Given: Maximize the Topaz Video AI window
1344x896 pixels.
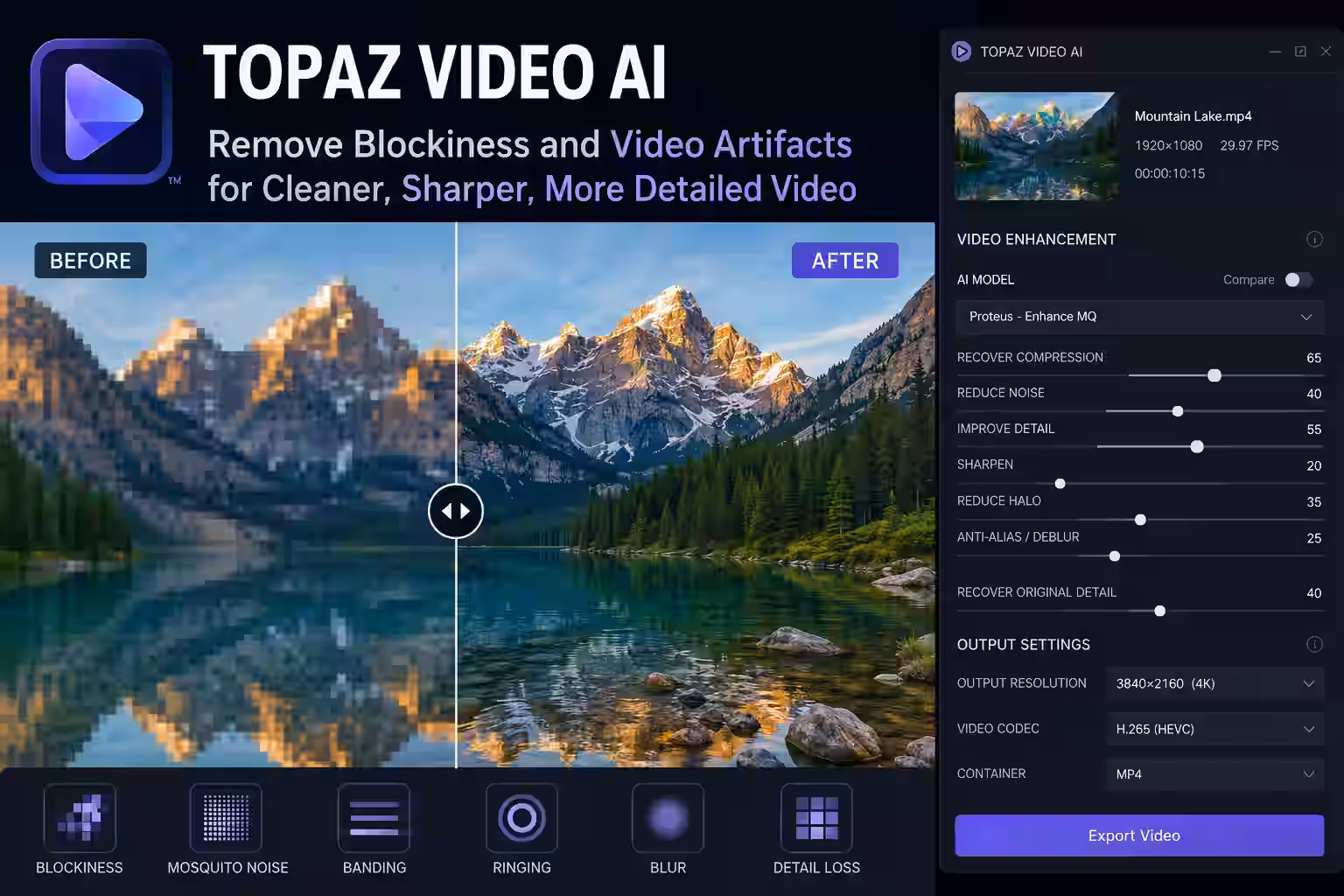Looking at the screenshot, I should point(1300,52).
